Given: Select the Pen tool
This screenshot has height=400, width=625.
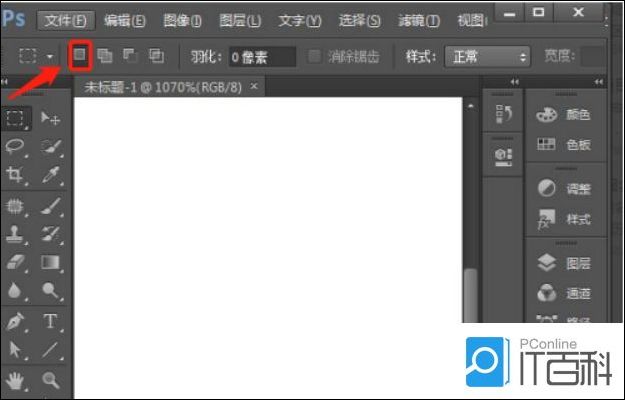Looking at the screenshot, I should pos(15,321).
